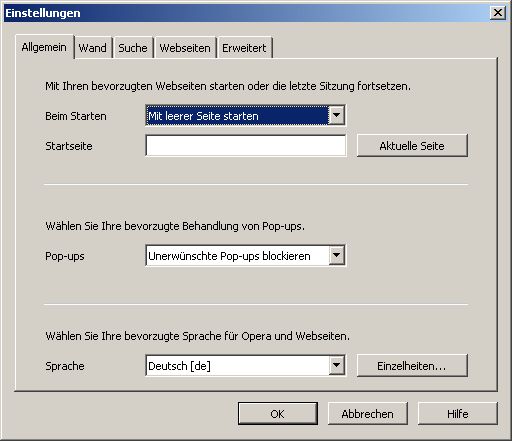Image resolution: width=512 pixels, height=441 pixels.
Task: Open language Einzelheiten... button
Action: (x=412, y=366)
